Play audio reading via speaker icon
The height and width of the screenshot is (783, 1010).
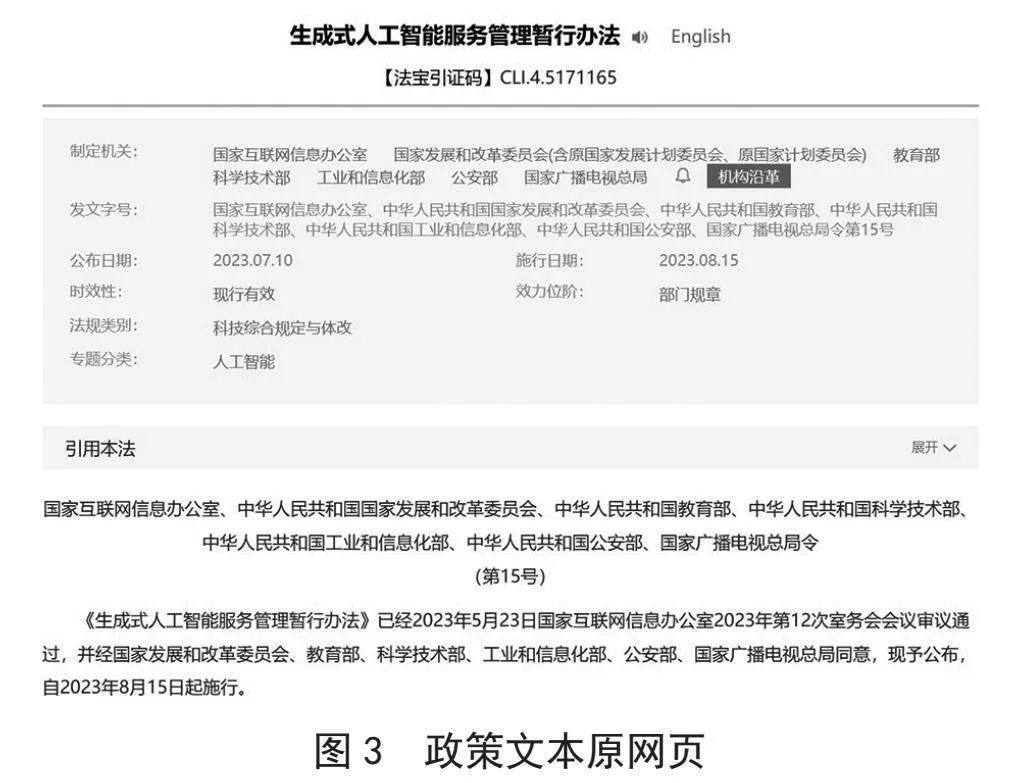point(639,37)
